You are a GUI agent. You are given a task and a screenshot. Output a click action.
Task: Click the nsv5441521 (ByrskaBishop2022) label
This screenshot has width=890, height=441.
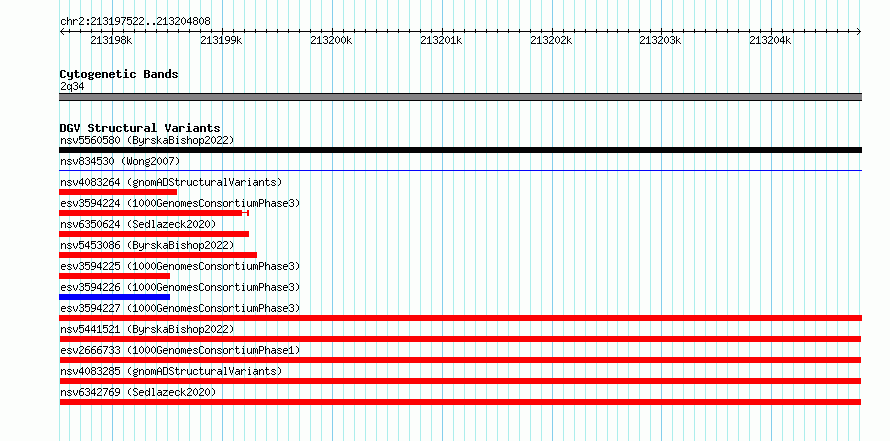(147, 329)
